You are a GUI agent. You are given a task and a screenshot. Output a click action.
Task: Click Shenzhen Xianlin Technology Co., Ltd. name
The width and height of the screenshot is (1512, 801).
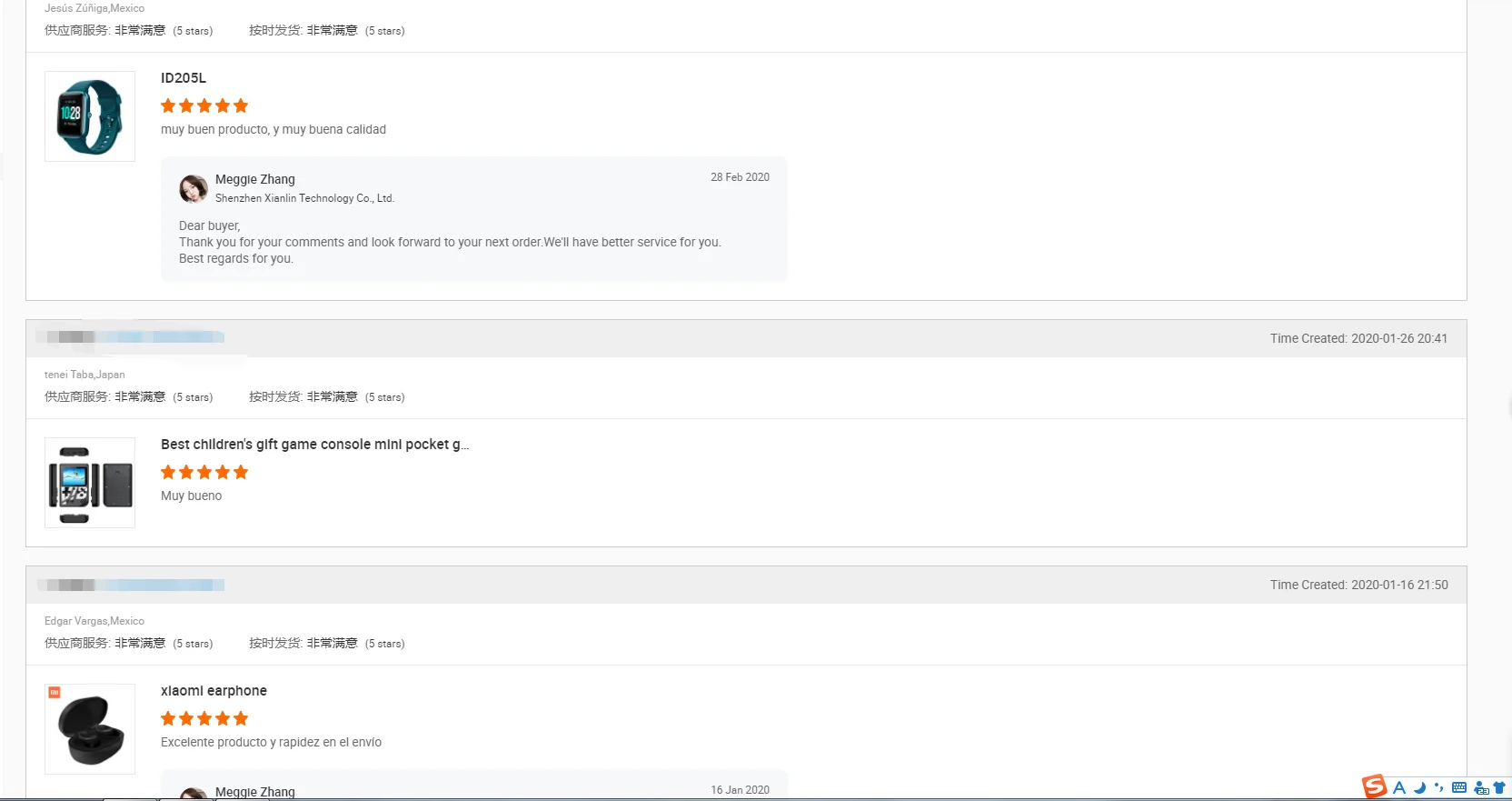(304, 198)
